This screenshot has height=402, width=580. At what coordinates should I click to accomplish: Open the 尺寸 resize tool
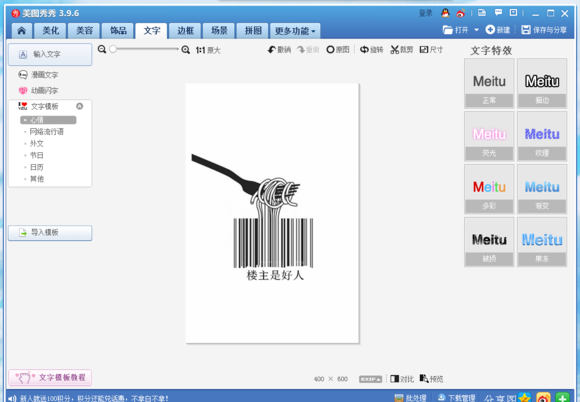tap(431, 50)
